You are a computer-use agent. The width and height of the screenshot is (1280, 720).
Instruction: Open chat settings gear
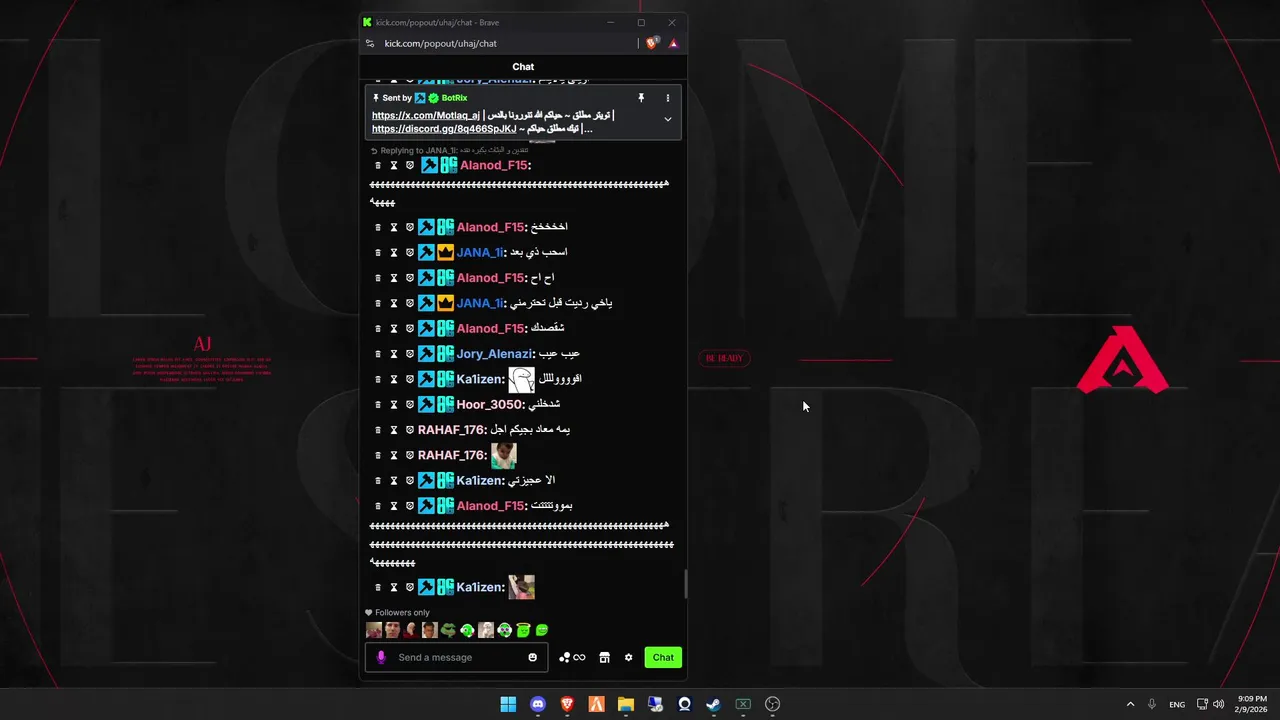(628, 657)
